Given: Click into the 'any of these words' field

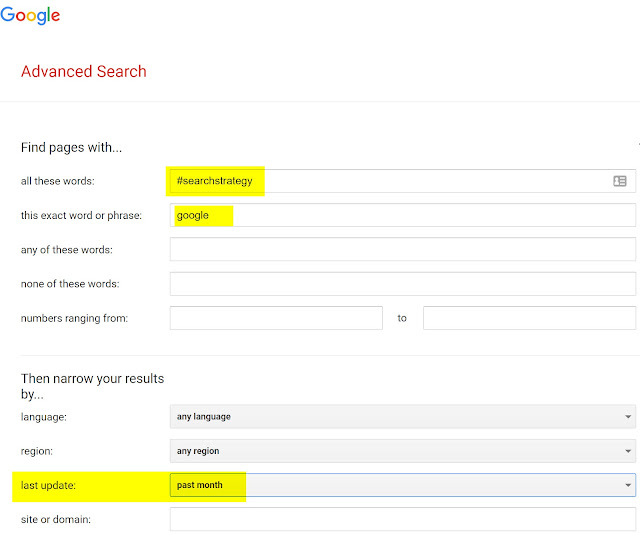Looking at the screenshot, I should 402,249.
